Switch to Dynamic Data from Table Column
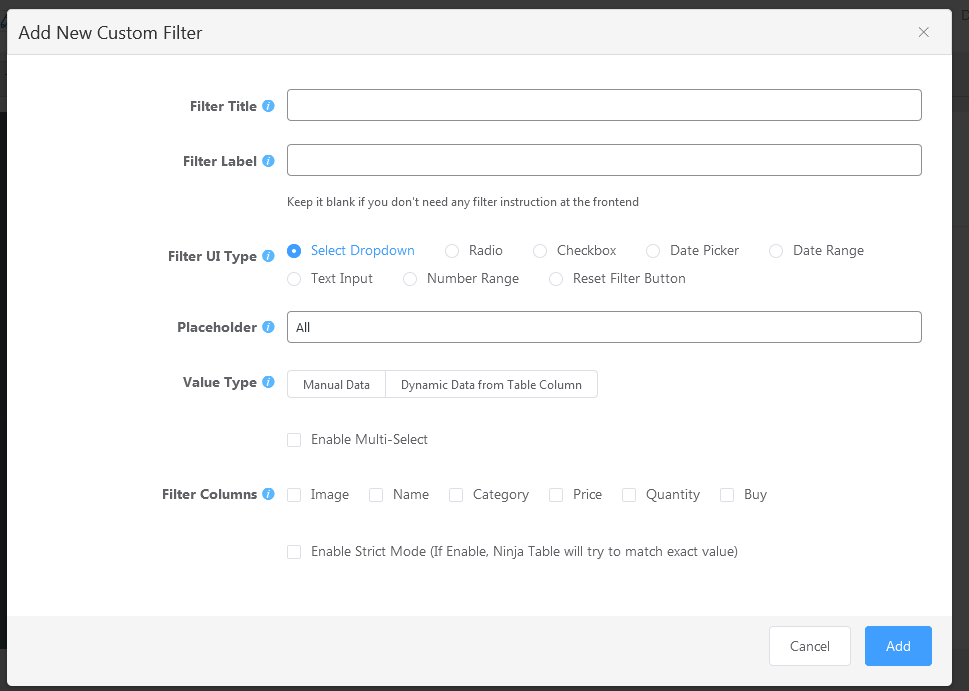This screenshot has height=691, width=969. pos(491,384)
